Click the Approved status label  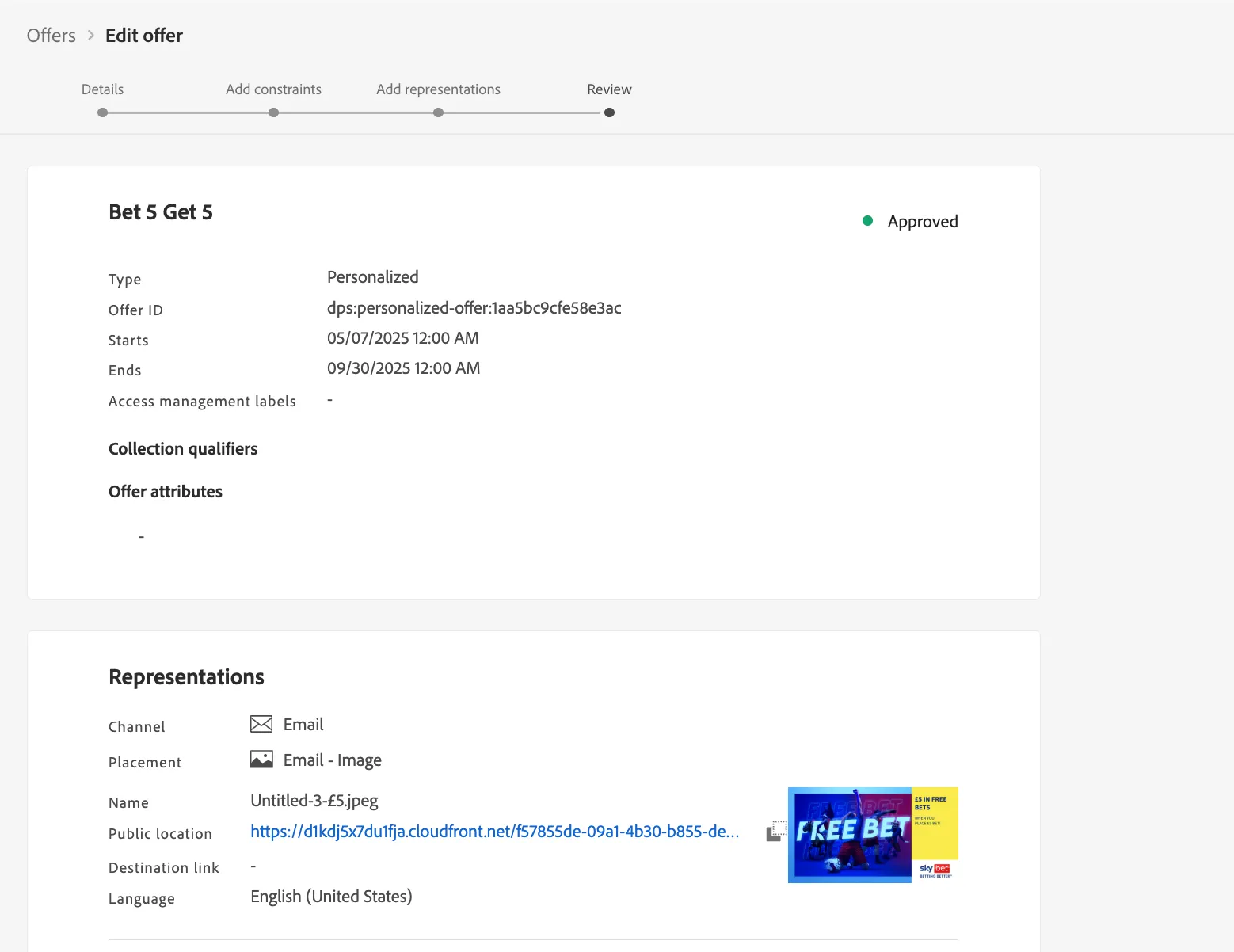(x=923, y=222)
